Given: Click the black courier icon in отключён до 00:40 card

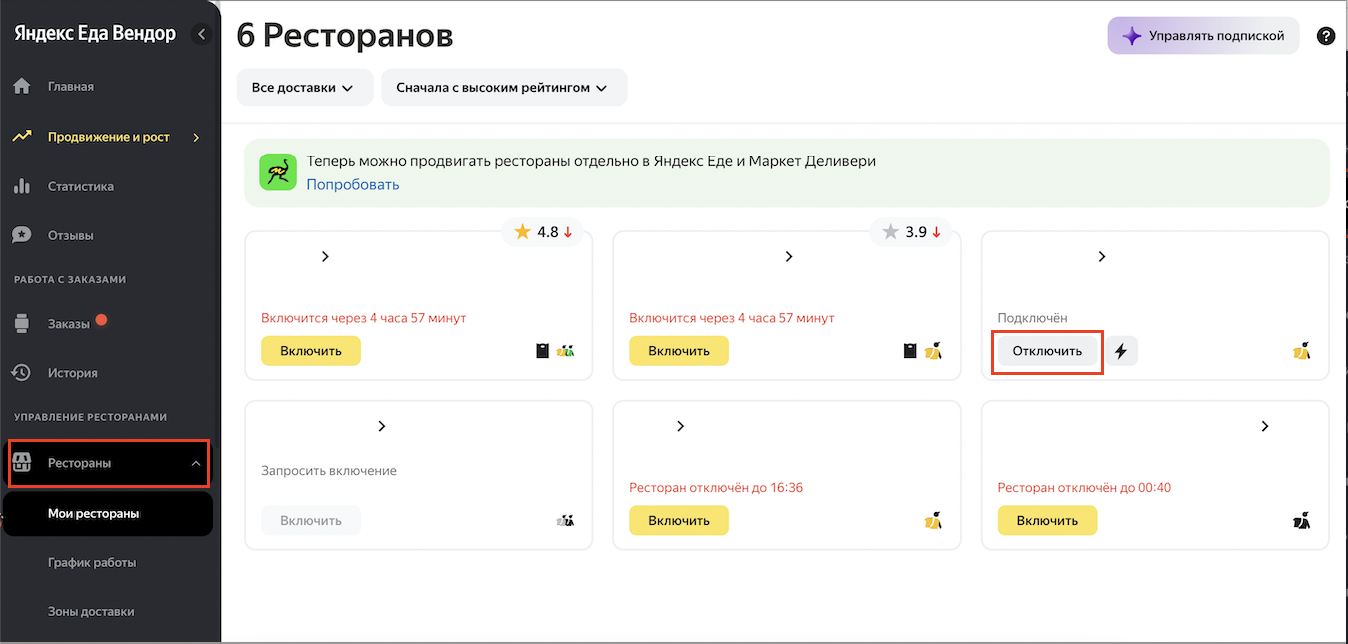Looking at the screenshot, I should tap(1302, 520).
